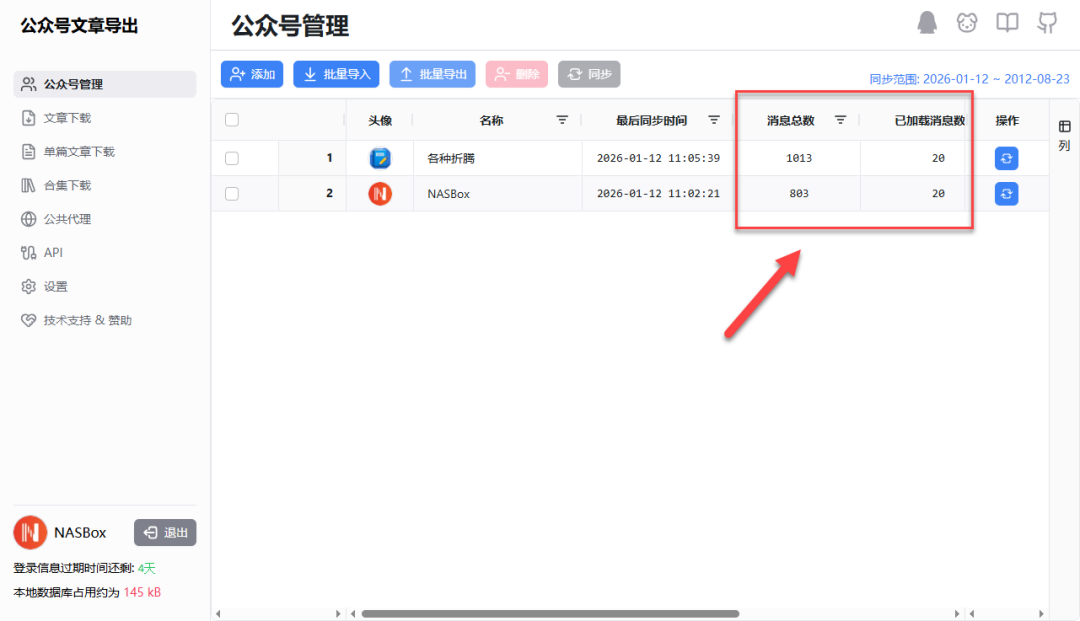The height and width of the screenshot is (621, 1080).
Task: Open the API settings page
Action: click(x=50, y=252)
